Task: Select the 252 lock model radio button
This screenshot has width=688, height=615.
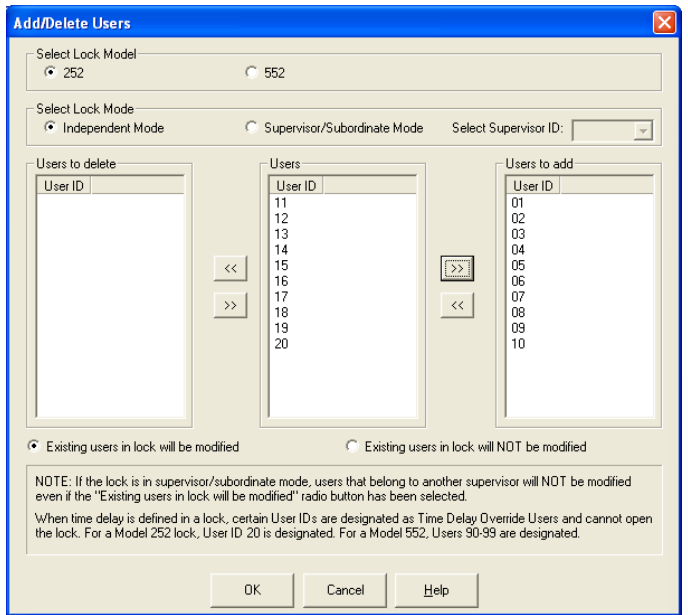Action: (x=50, y=72)
